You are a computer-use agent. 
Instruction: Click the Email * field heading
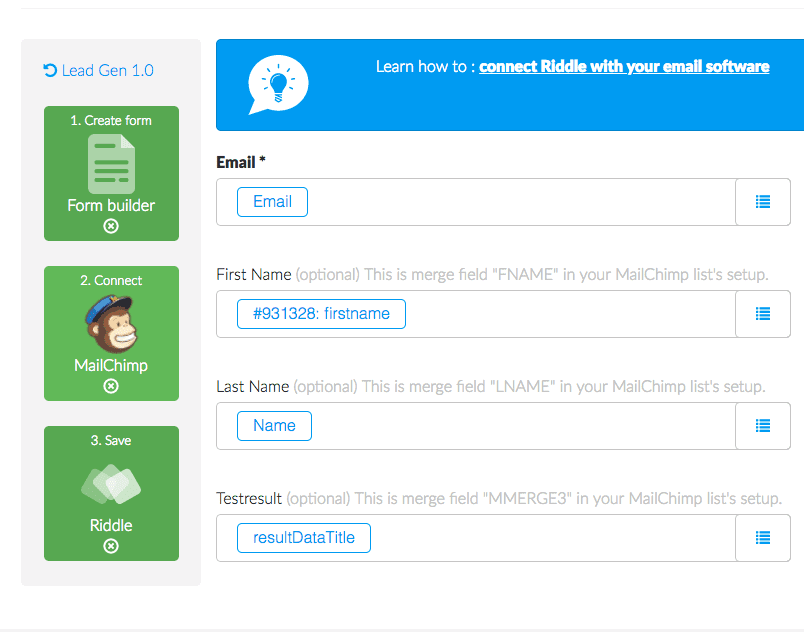click(241, 162)
